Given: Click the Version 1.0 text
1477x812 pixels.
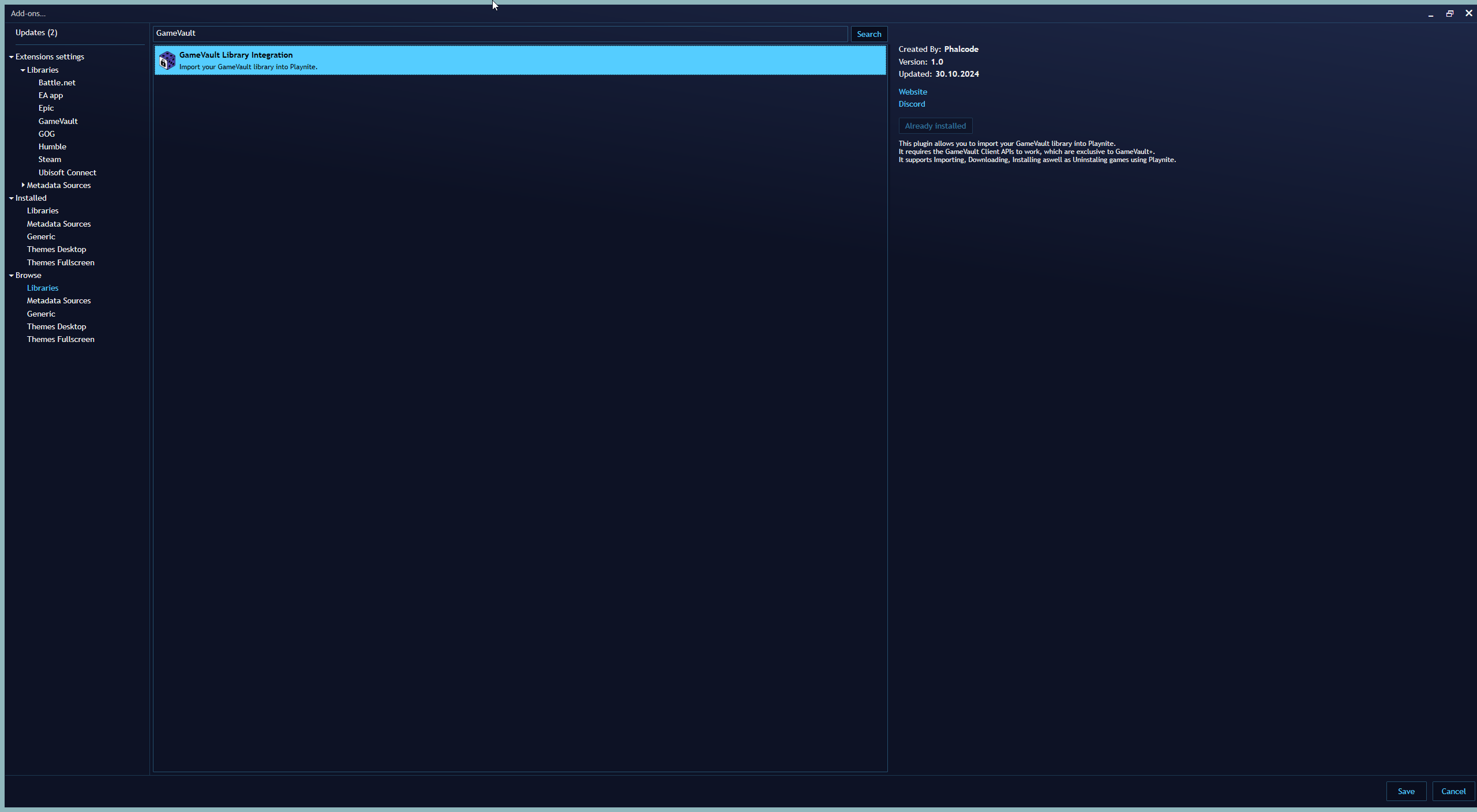Looking at the screenshot, I should click(x=921, y=62).
